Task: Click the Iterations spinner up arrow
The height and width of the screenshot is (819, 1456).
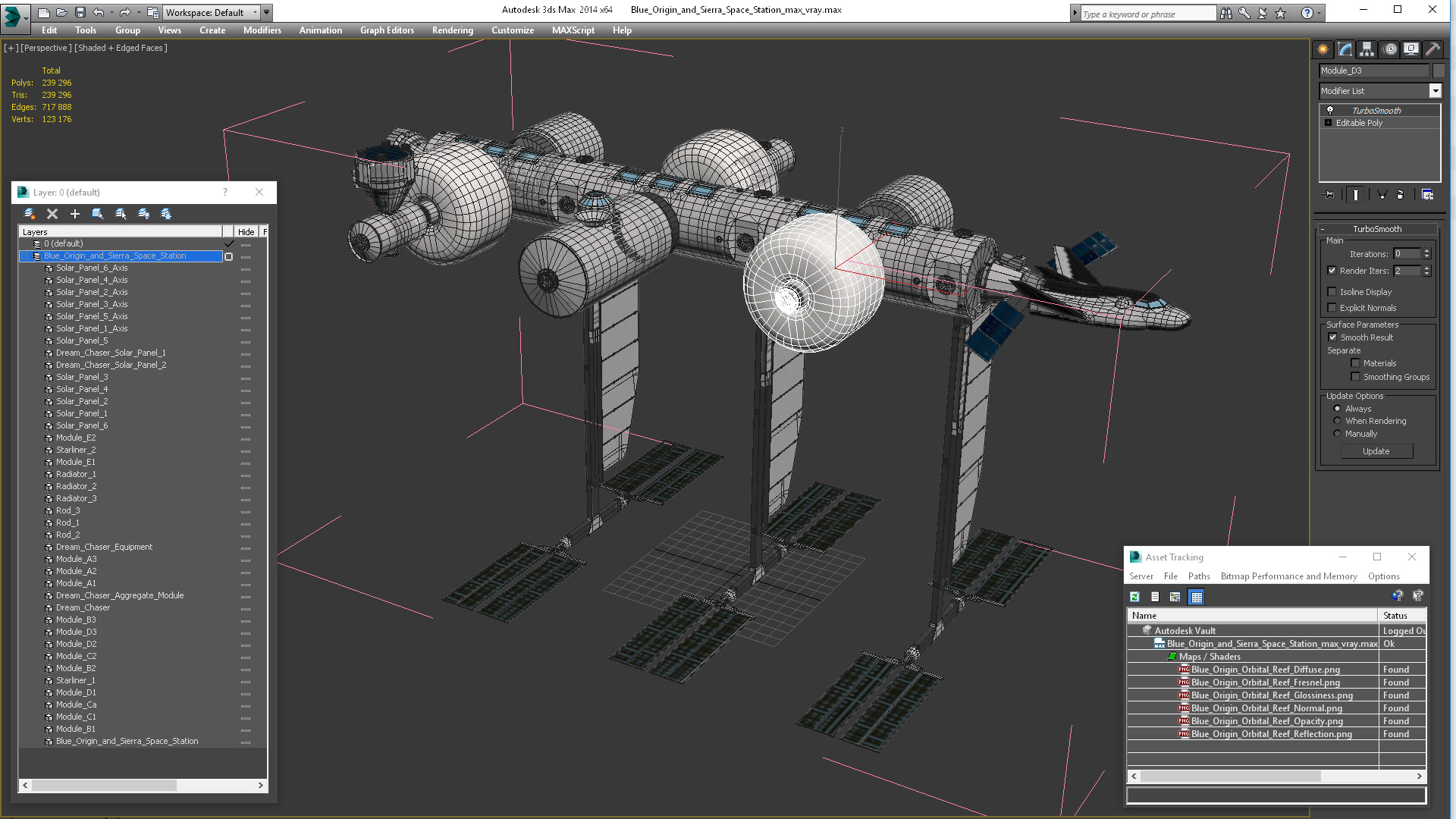Action: coord(1426,251)
